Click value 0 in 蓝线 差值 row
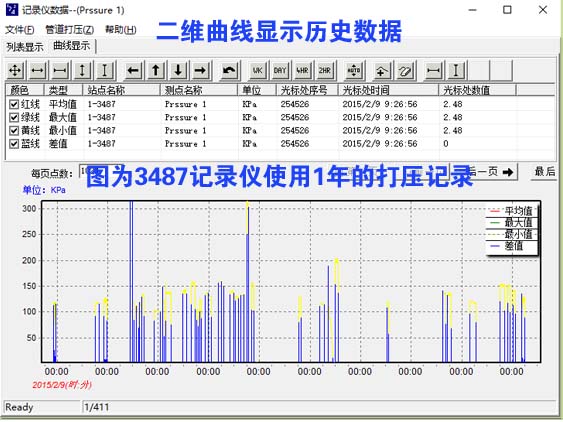The width and height of the screenshot is (563, 422). point(446,144)
